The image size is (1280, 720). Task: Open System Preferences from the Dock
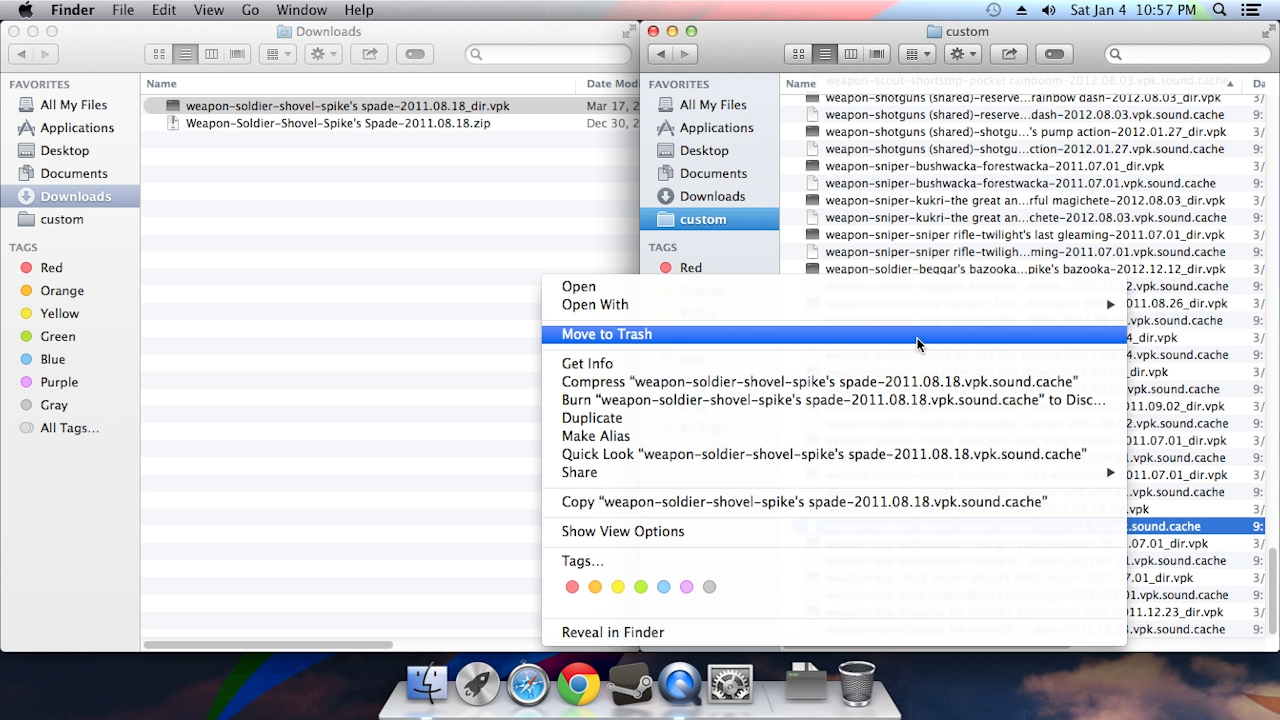(730, 684)
